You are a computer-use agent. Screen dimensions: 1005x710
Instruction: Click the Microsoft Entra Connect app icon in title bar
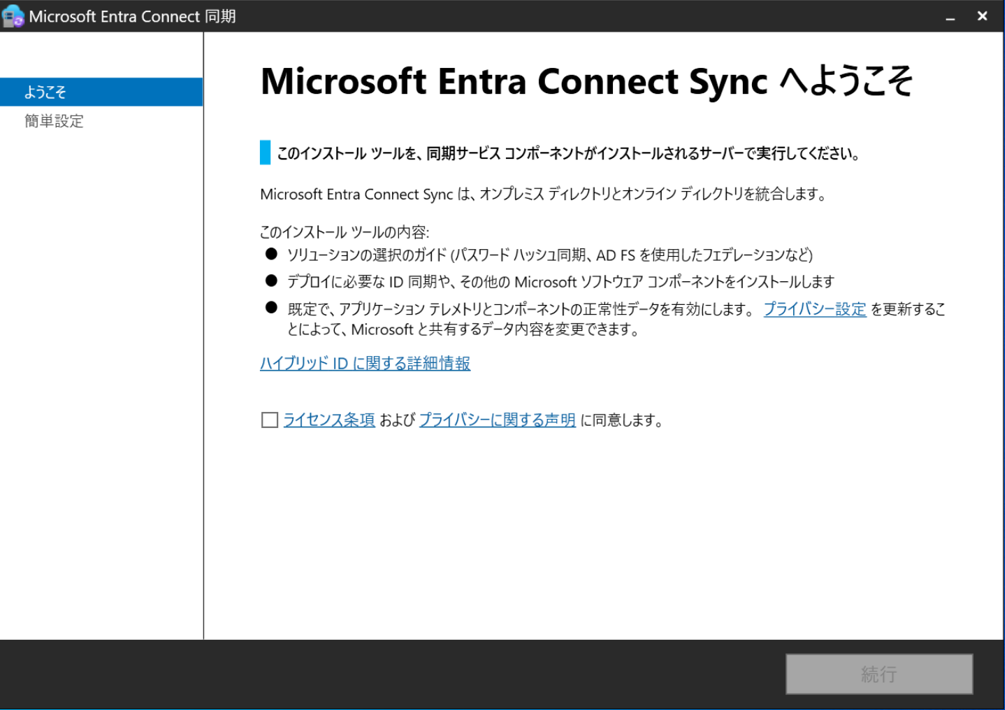(x=13, y=16)
